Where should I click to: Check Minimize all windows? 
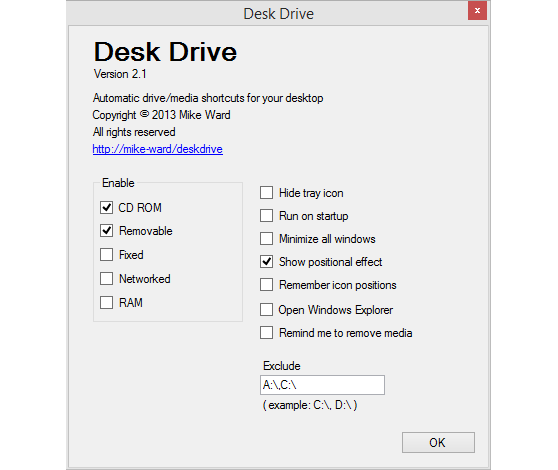267,238
